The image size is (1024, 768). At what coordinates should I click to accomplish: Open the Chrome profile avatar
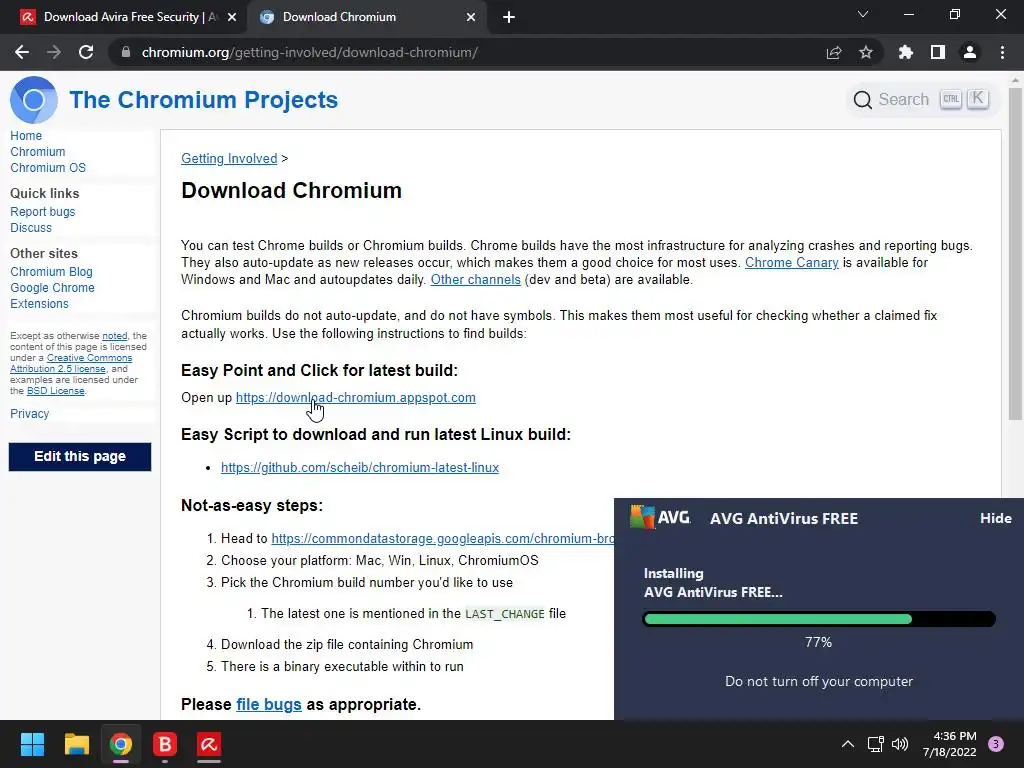(x=970, y=52)
